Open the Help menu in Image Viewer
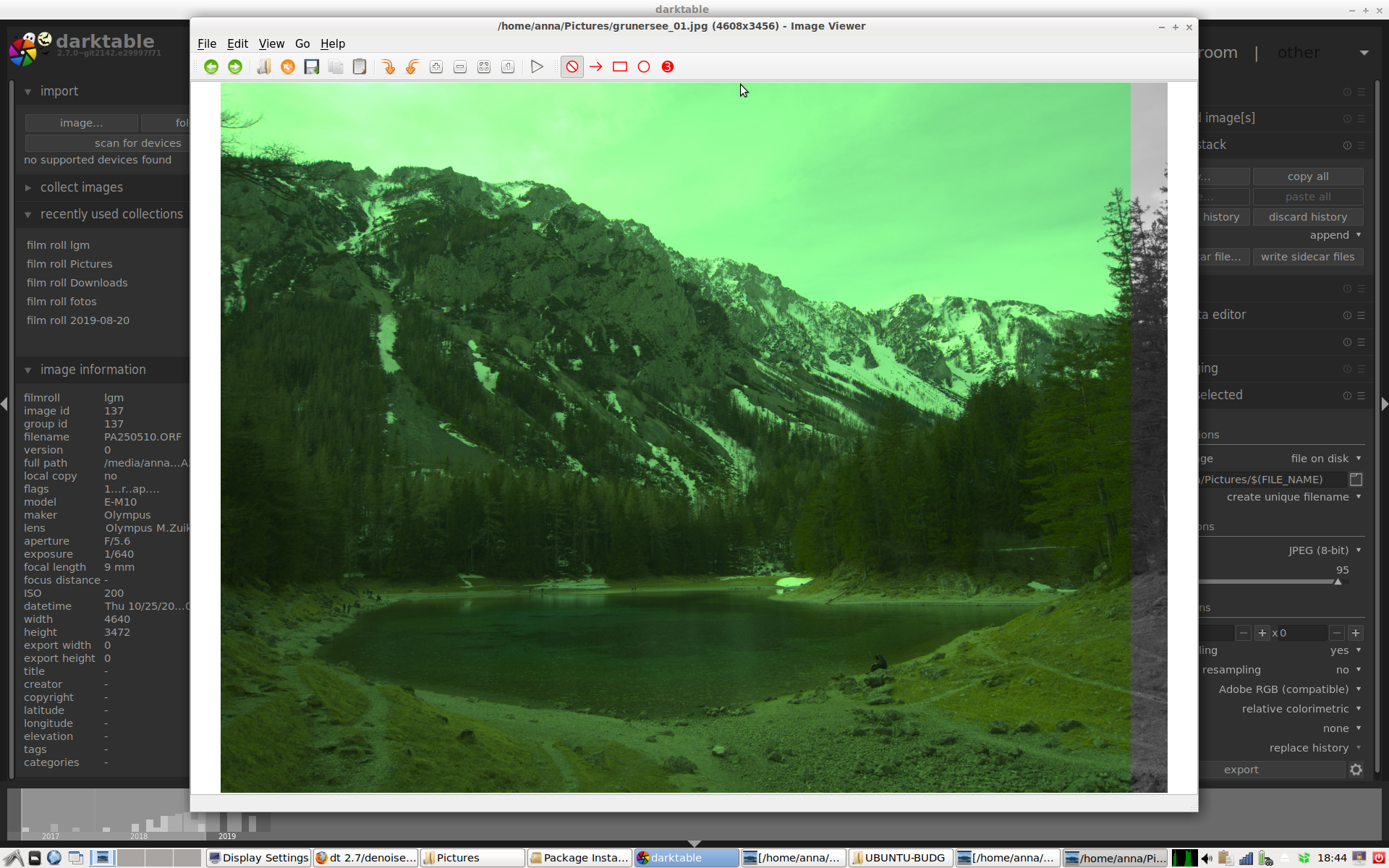The height and width of the screenshot is (868, 1389). tap(333, 43)
